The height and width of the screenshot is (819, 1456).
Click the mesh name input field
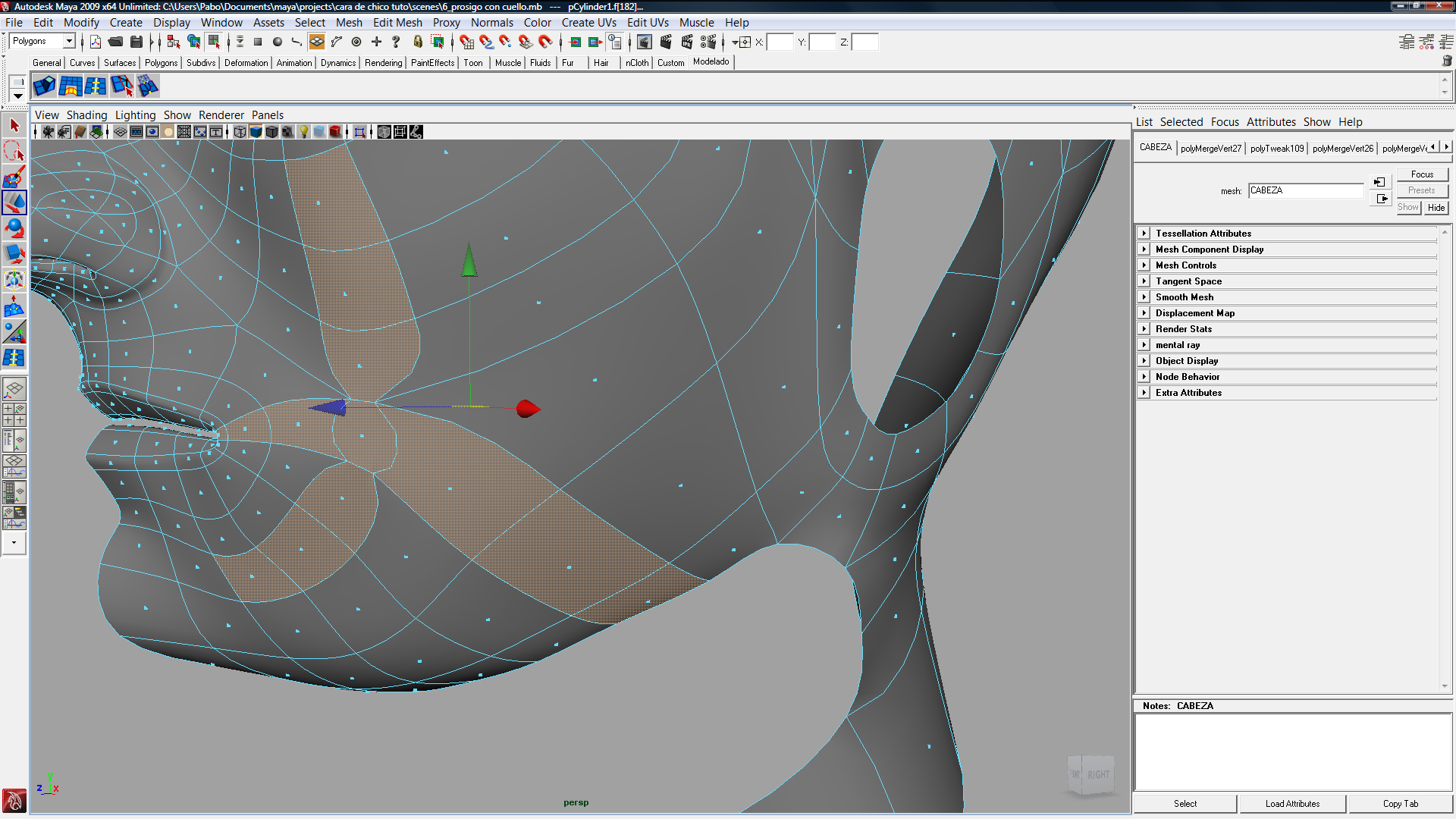(1304, 190)
